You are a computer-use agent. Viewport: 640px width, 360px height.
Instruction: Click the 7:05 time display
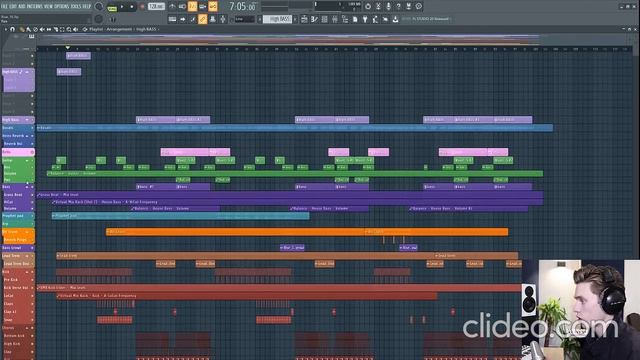(243, 7)
